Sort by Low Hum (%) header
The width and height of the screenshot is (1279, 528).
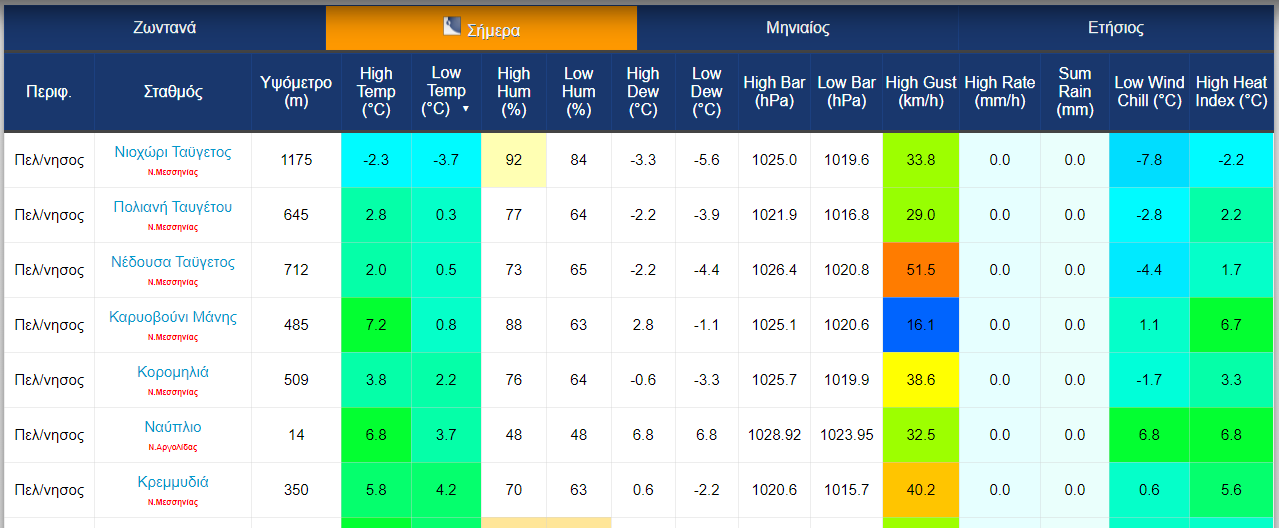click(579, 92)
